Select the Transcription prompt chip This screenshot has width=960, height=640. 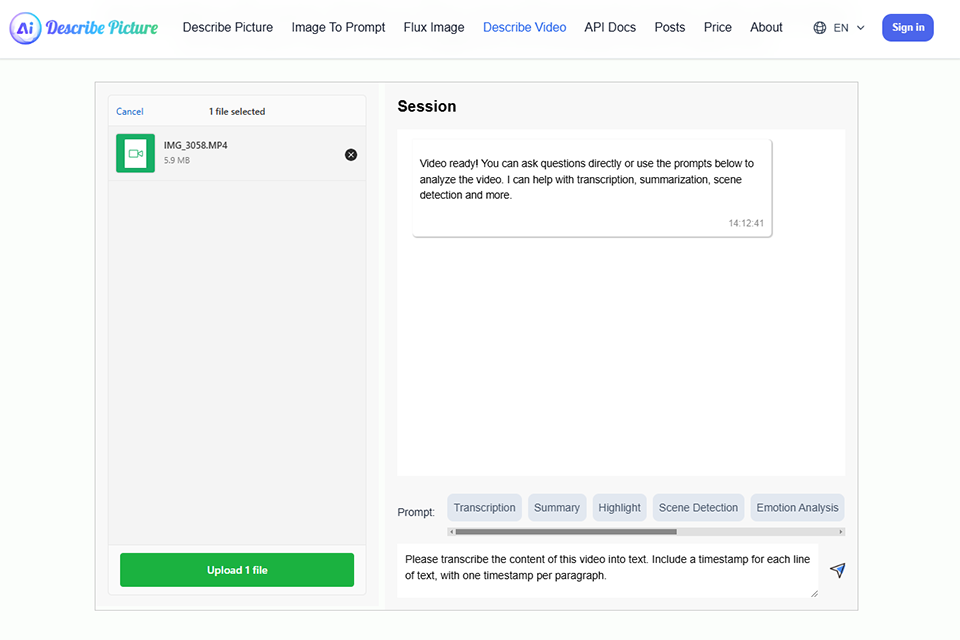click(484, 508)
